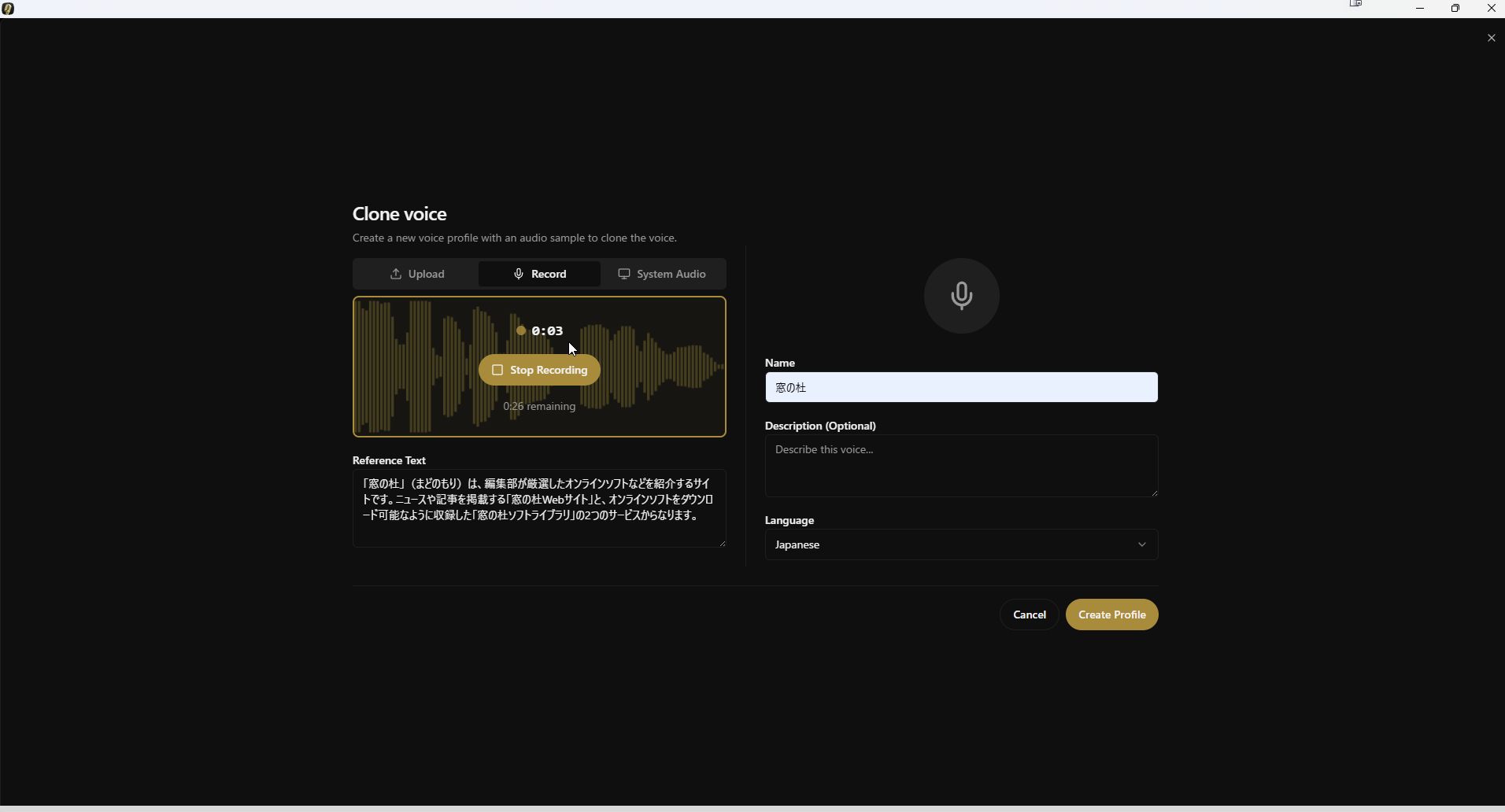
Task: Click Cancel to abort profile creation
Action: tap(1029, 615)
